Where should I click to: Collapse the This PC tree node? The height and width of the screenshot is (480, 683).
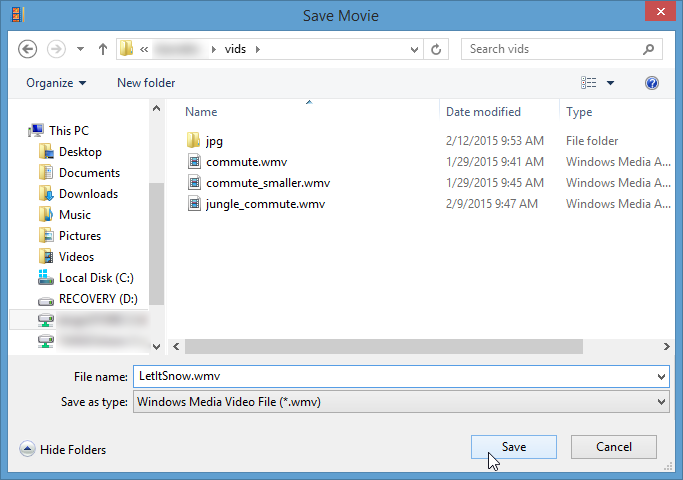24,131
